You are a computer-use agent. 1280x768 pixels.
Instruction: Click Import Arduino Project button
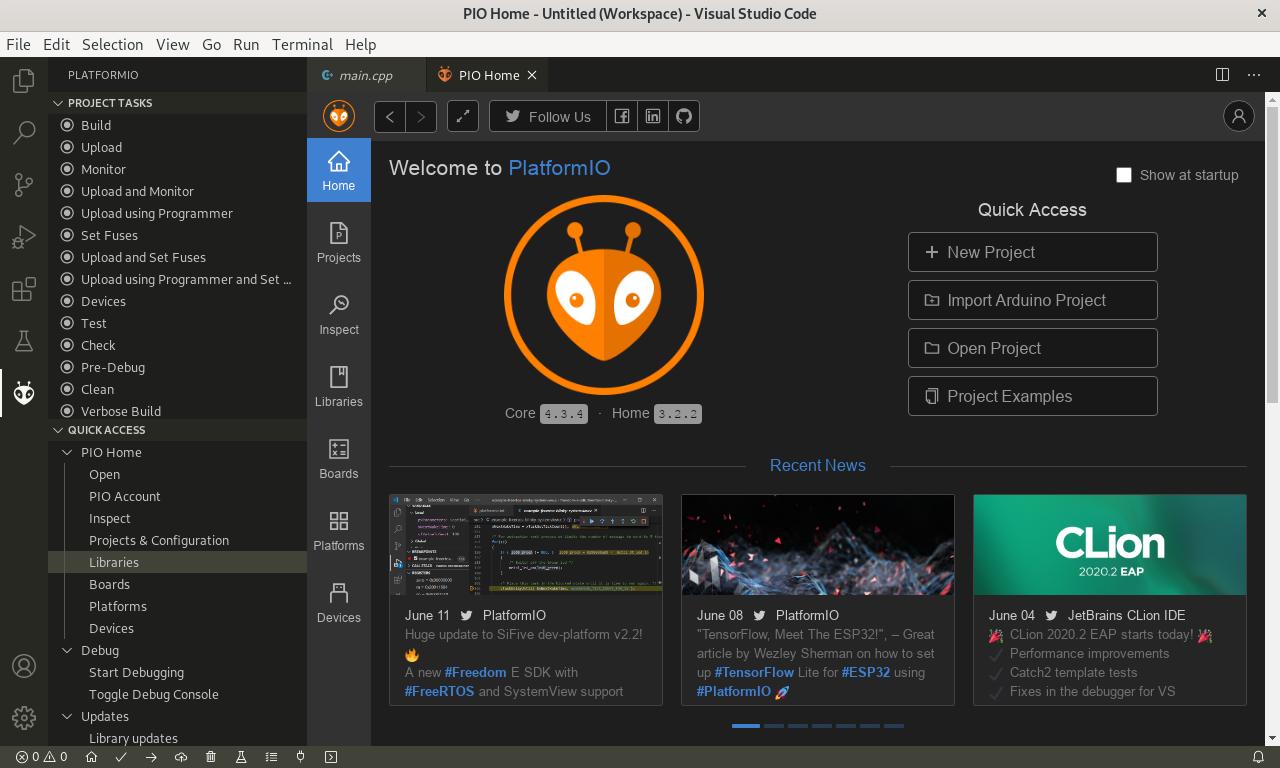click(x=1032, y=300)
